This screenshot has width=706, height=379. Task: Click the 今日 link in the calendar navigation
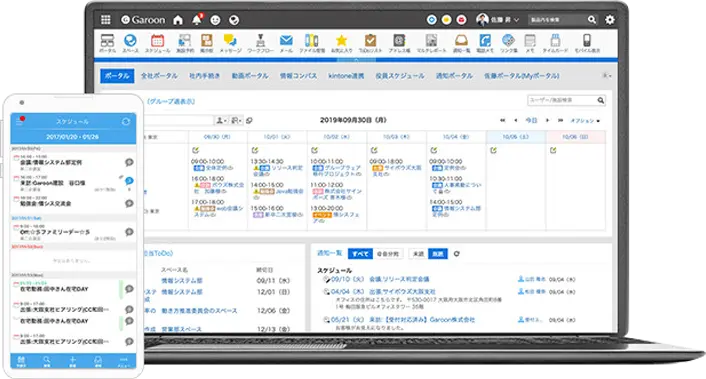click(x=531, y=121)
